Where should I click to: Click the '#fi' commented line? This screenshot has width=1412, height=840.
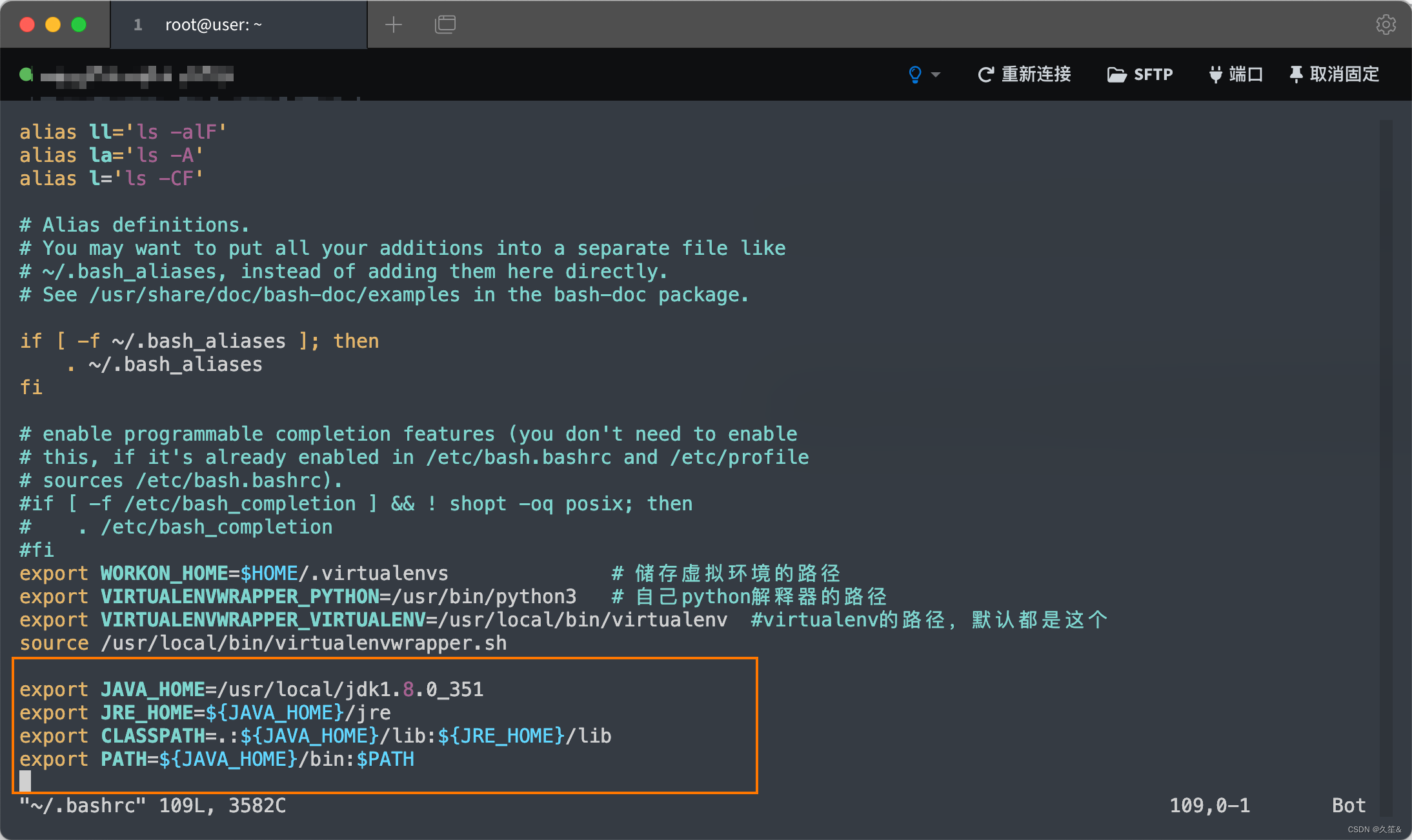tap(37, 550)
